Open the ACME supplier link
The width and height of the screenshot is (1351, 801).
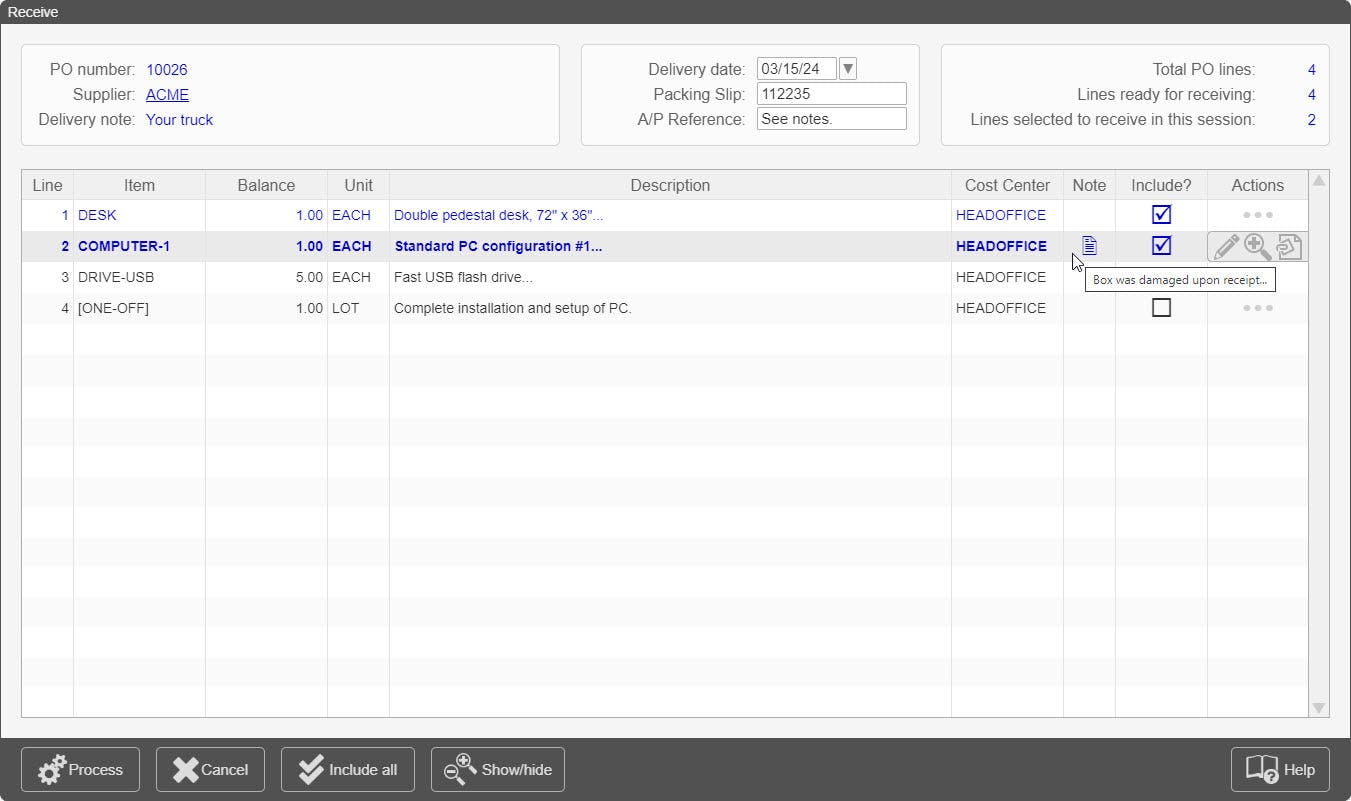[x=167, y=94]
